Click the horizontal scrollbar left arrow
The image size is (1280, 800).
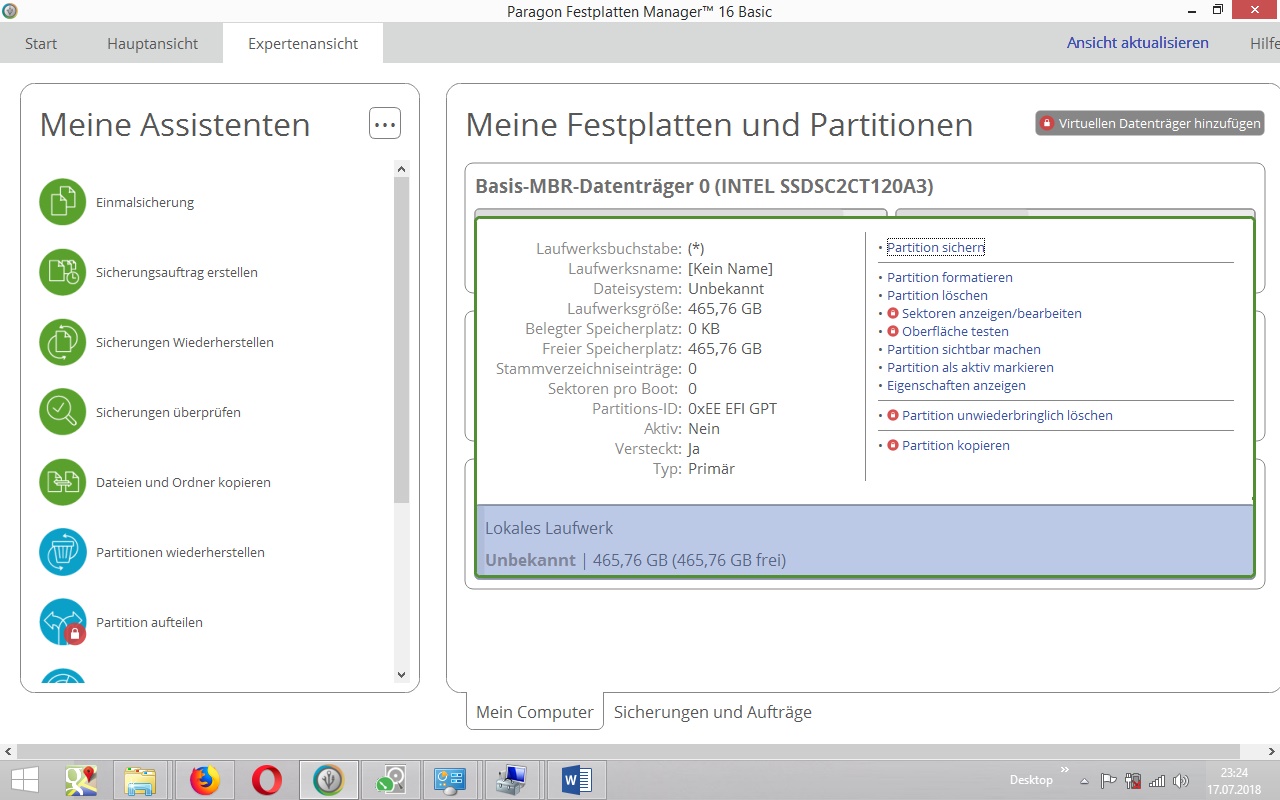tap(8, 751)
